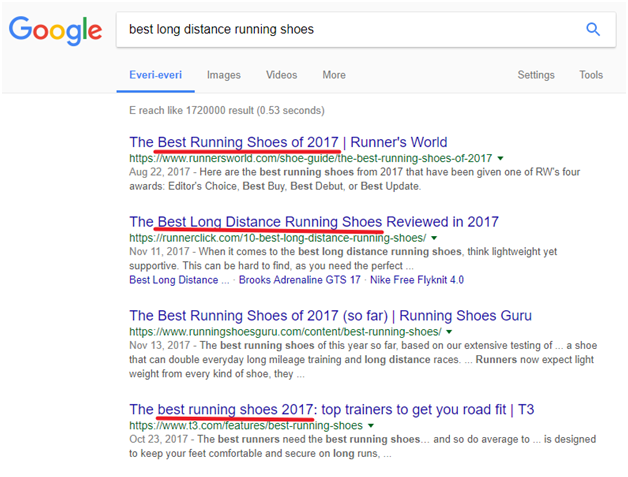The height and width of the screenshot is (477, 628).
Task: Open the Tools option
Action: (x=591, y=75)
